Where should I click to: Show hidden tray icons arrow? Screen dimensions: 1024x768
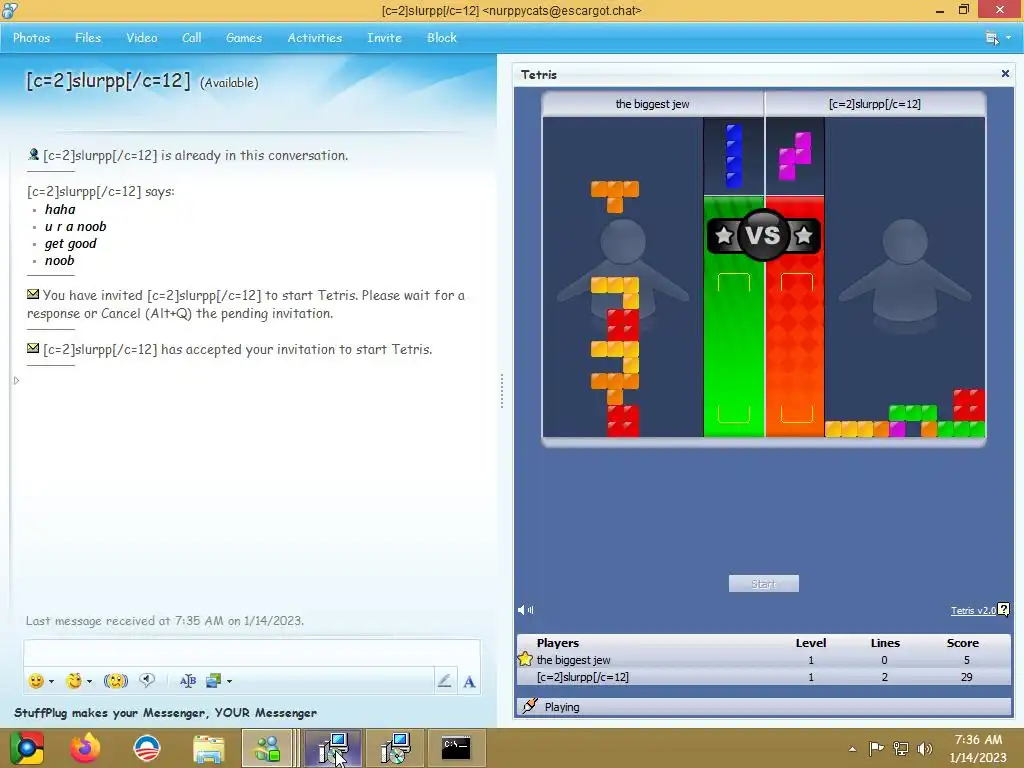pyautogui.click(x=852, y=749)
